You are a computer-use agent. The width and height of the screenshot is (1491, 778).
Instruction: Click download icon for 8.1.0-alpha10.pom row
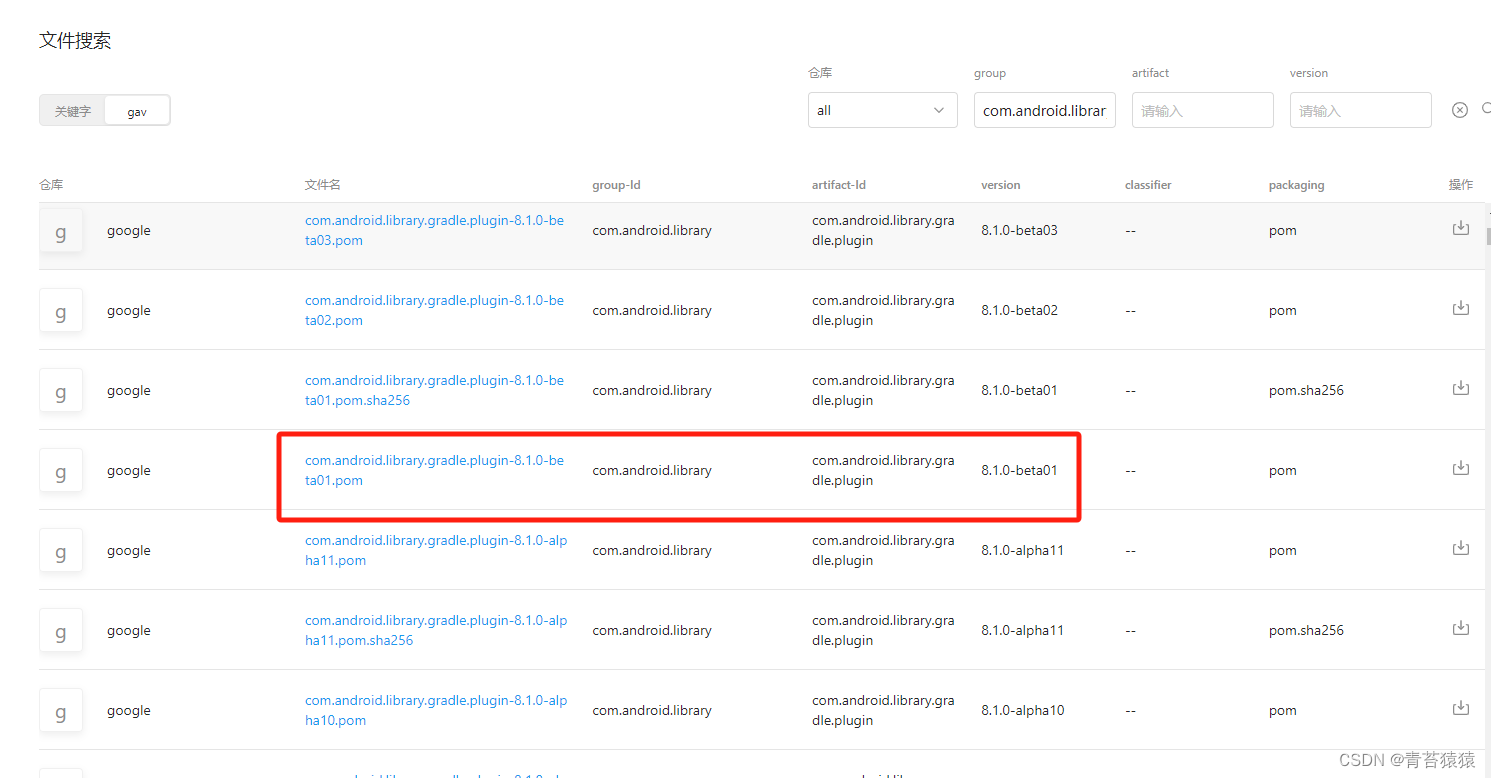[x=1461, y=708]
